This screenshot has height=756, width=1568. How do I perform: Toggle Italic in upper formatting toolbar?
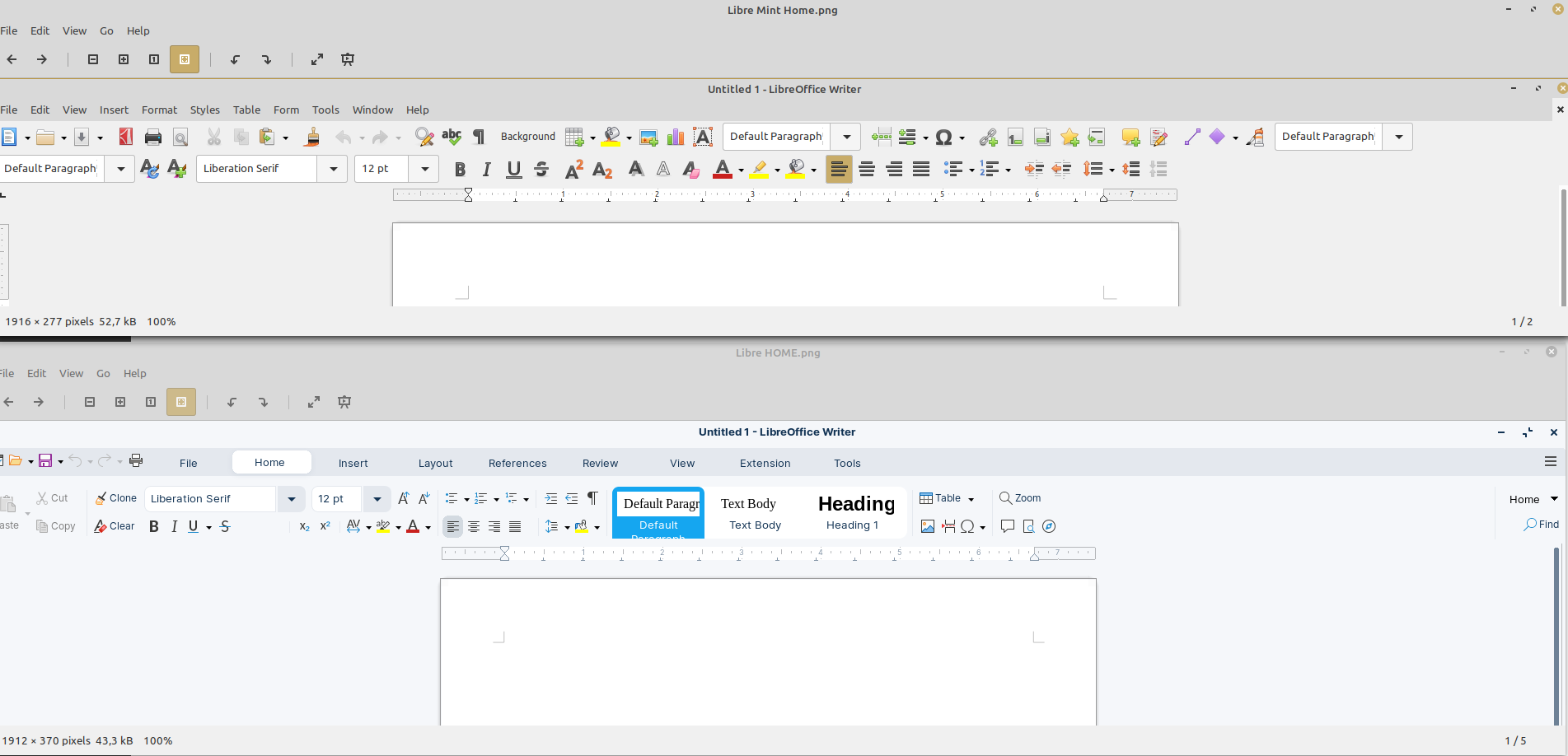[x=487, y=169]
